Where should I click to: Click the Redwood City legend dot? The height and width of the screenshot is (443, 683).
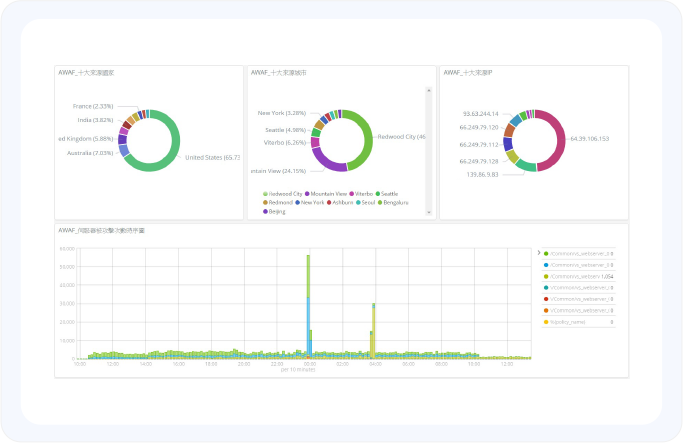[x=265, y=193]
